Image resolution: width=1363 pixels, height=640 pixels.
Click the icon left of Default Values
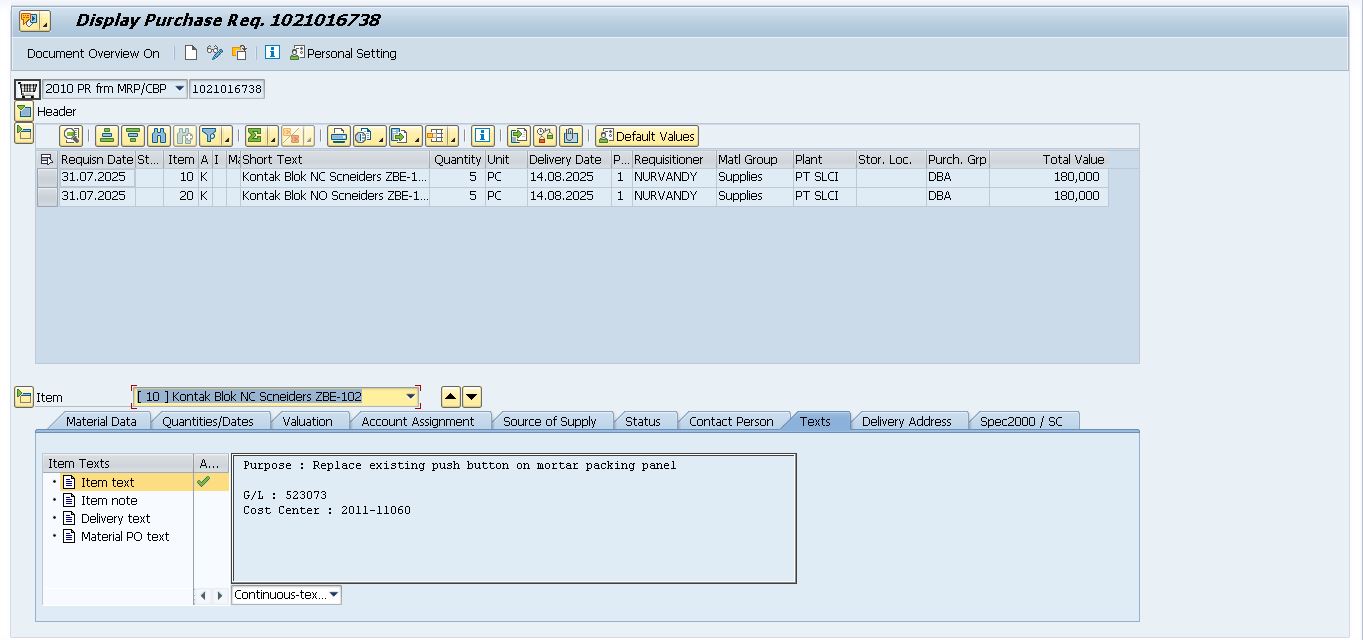571,136
